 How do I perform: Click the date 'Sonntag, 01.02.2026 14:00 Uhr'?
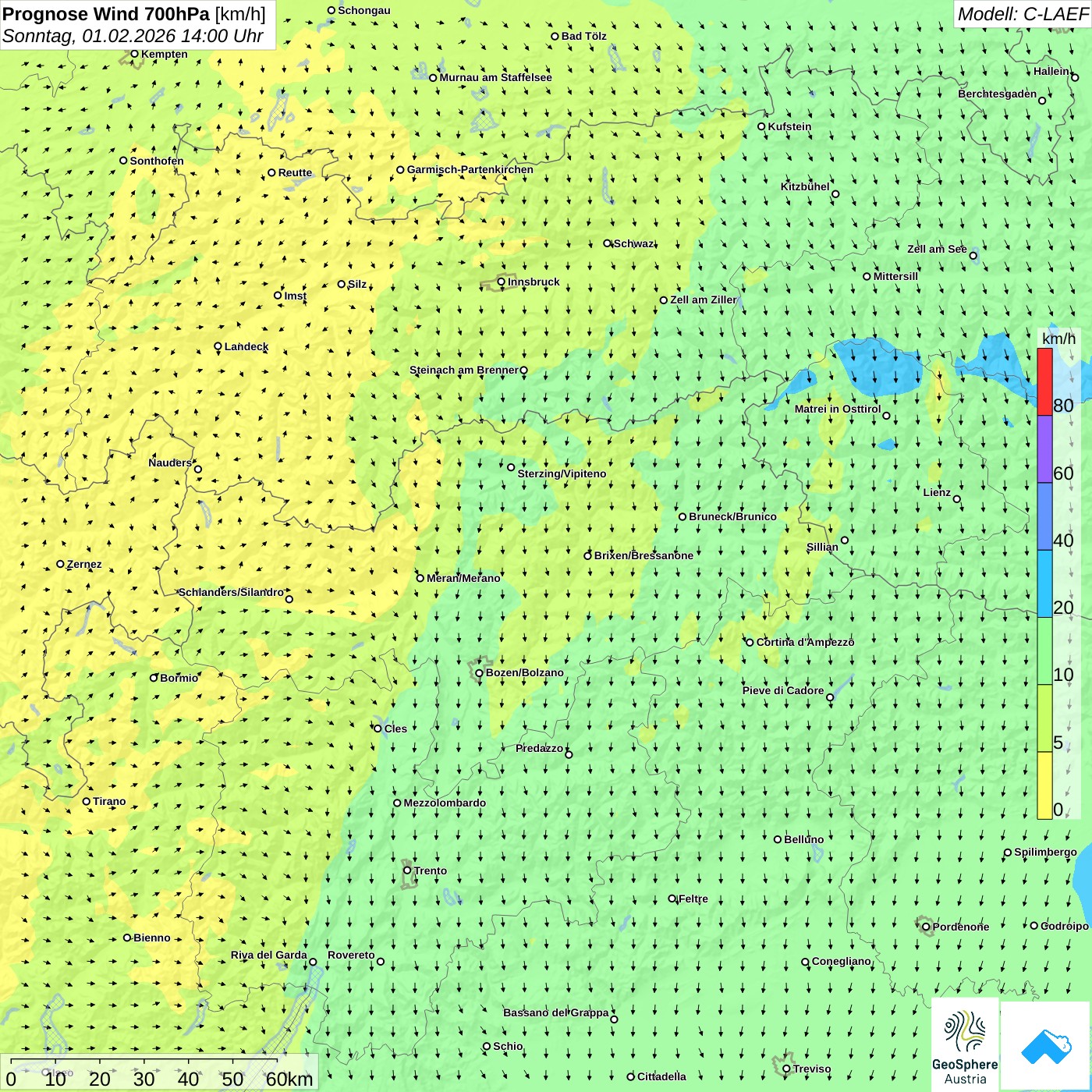133,36
